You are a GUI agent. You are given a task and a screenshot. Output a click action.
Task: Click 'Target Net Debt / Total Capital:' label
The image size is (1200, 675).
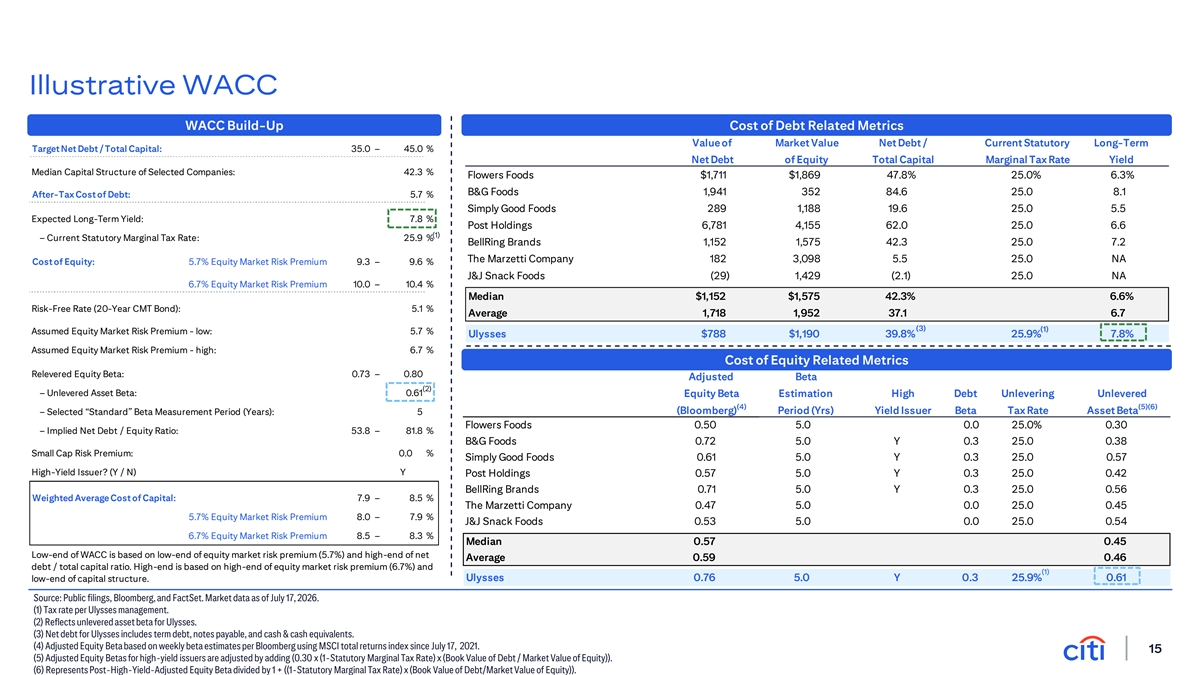97,149
